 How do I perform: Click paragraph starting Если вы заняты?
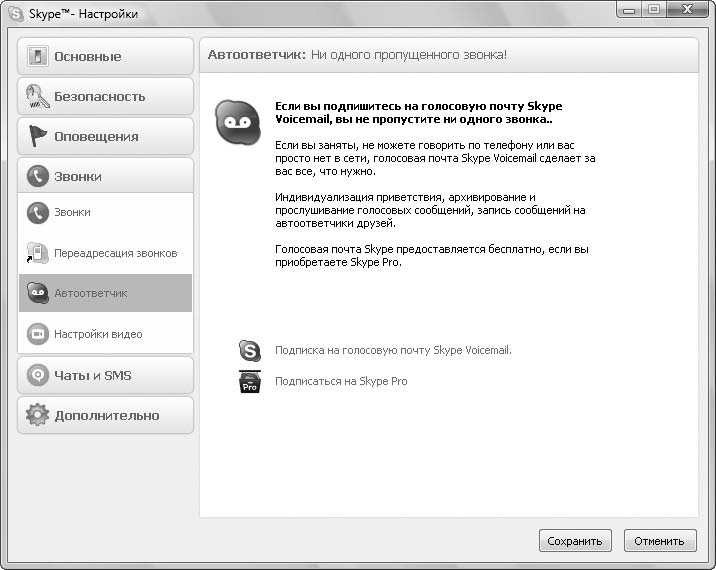(x=435, y=158)
